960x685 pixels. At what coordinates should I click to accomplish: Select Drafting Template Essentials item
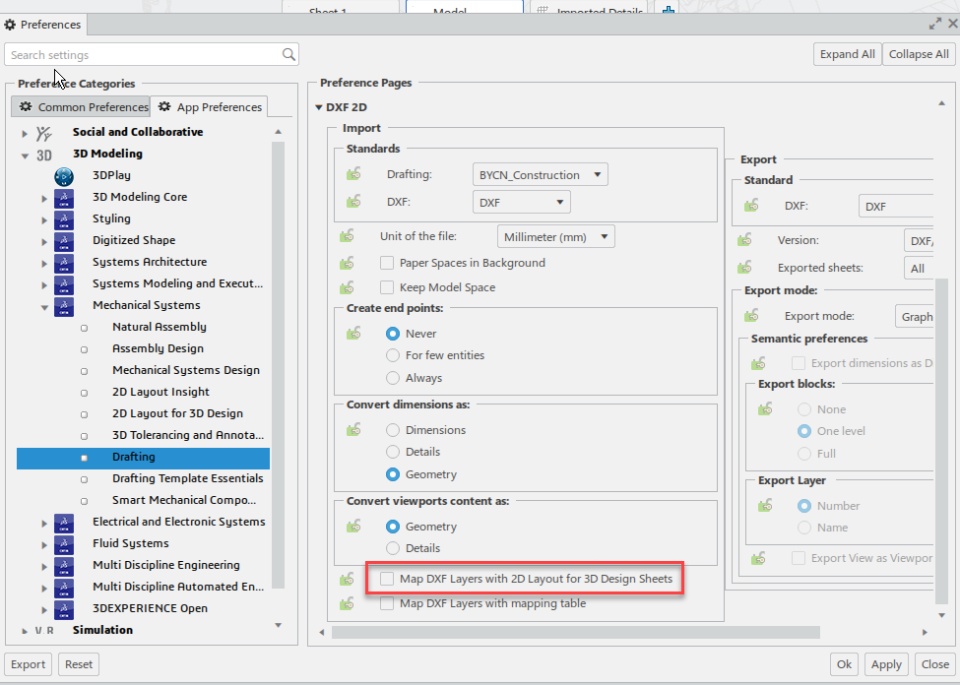click(187, 478)
